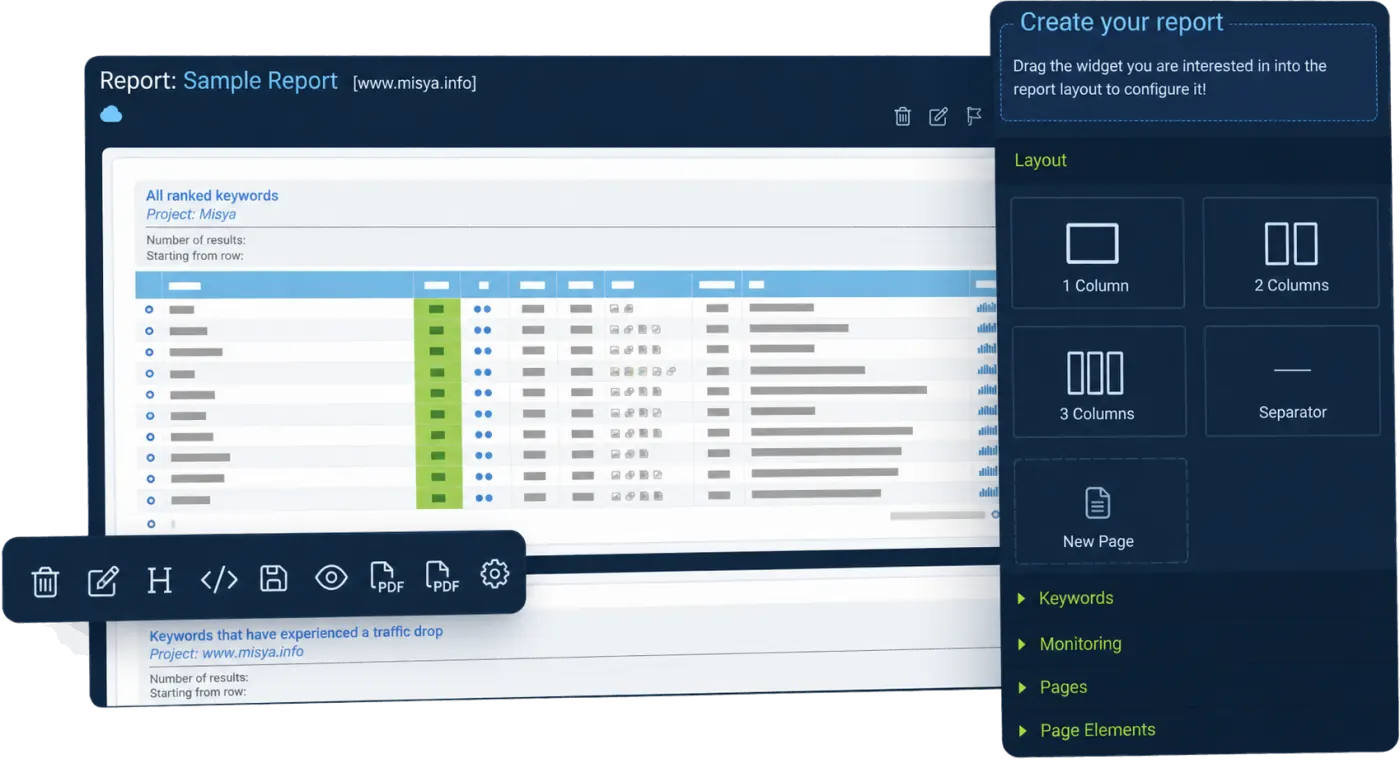Open settings with the gear icon in the toolbar

pyautogui.click(x=495, y=573)
